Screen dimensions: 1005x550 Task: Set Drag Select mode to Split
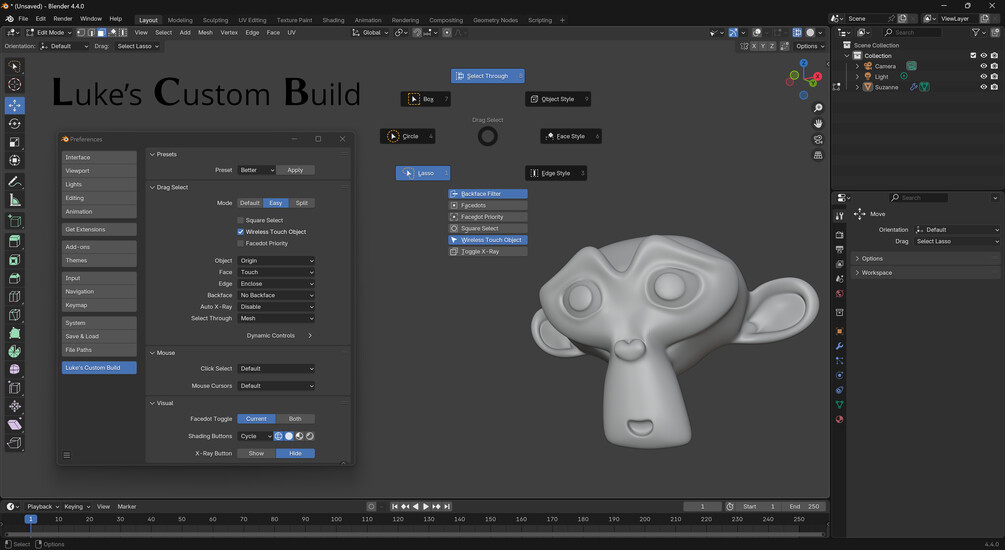click(x=302, y=203)
